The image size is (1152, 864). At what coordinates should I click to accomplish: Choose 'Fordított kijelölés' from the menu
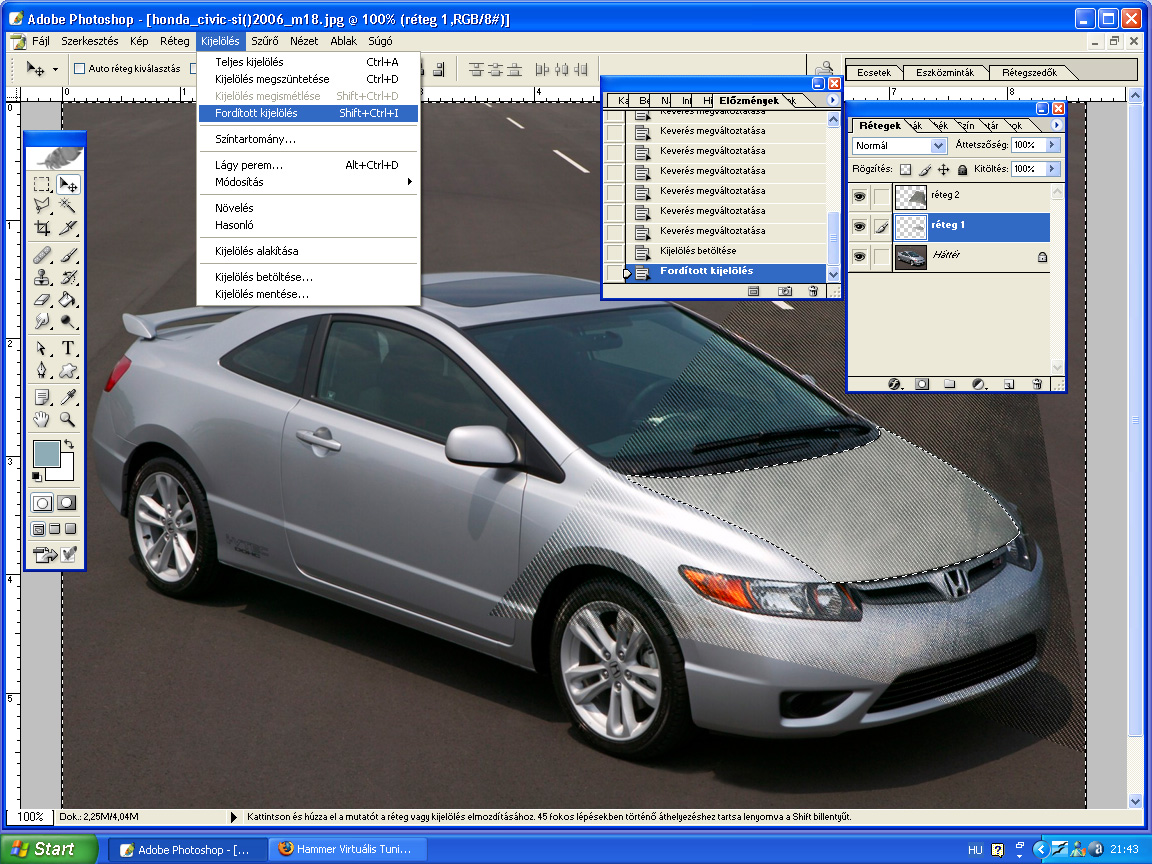click(x=256, y=113)
